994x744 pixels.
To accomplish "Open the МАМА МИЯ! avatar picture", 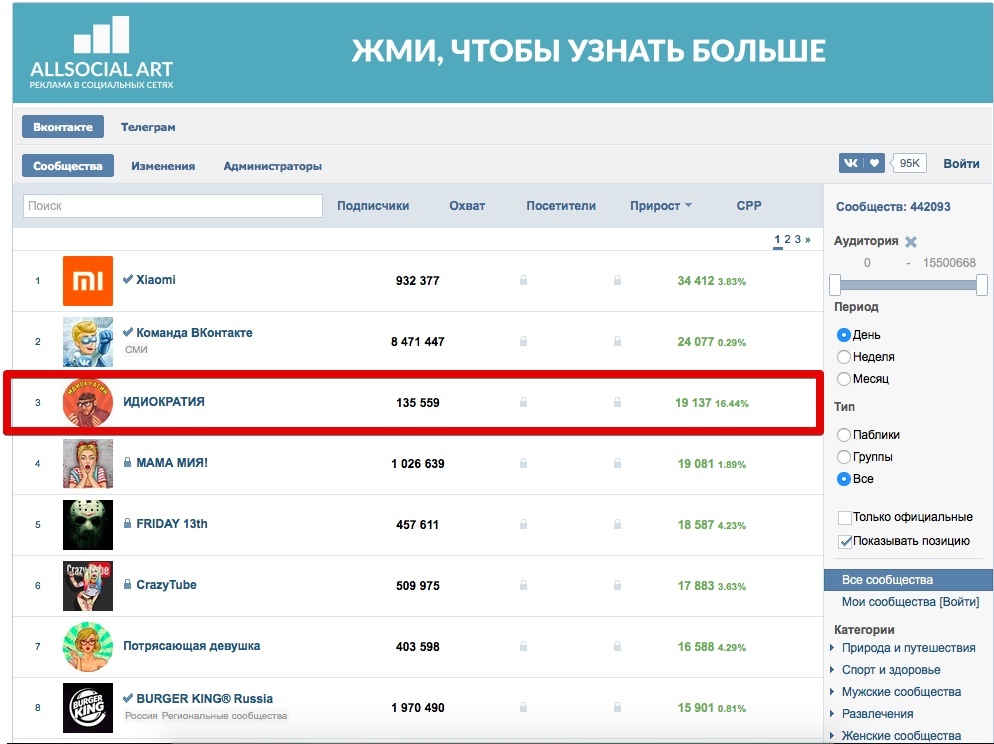I will click(x=87, y=463).
